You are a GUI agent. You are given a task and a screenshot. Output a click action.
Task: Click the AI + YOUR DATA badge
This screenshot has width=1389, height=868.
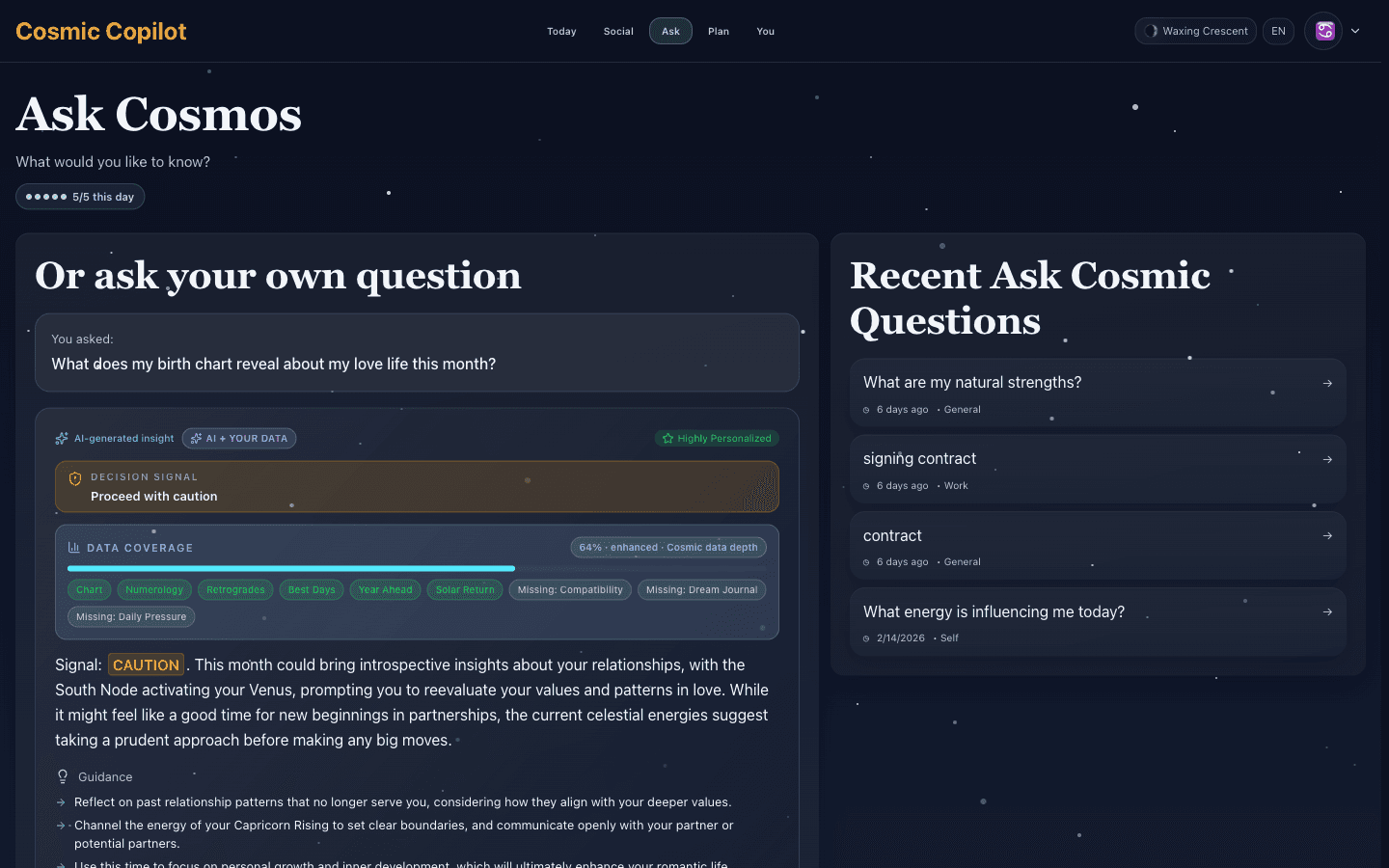(239, 439)
